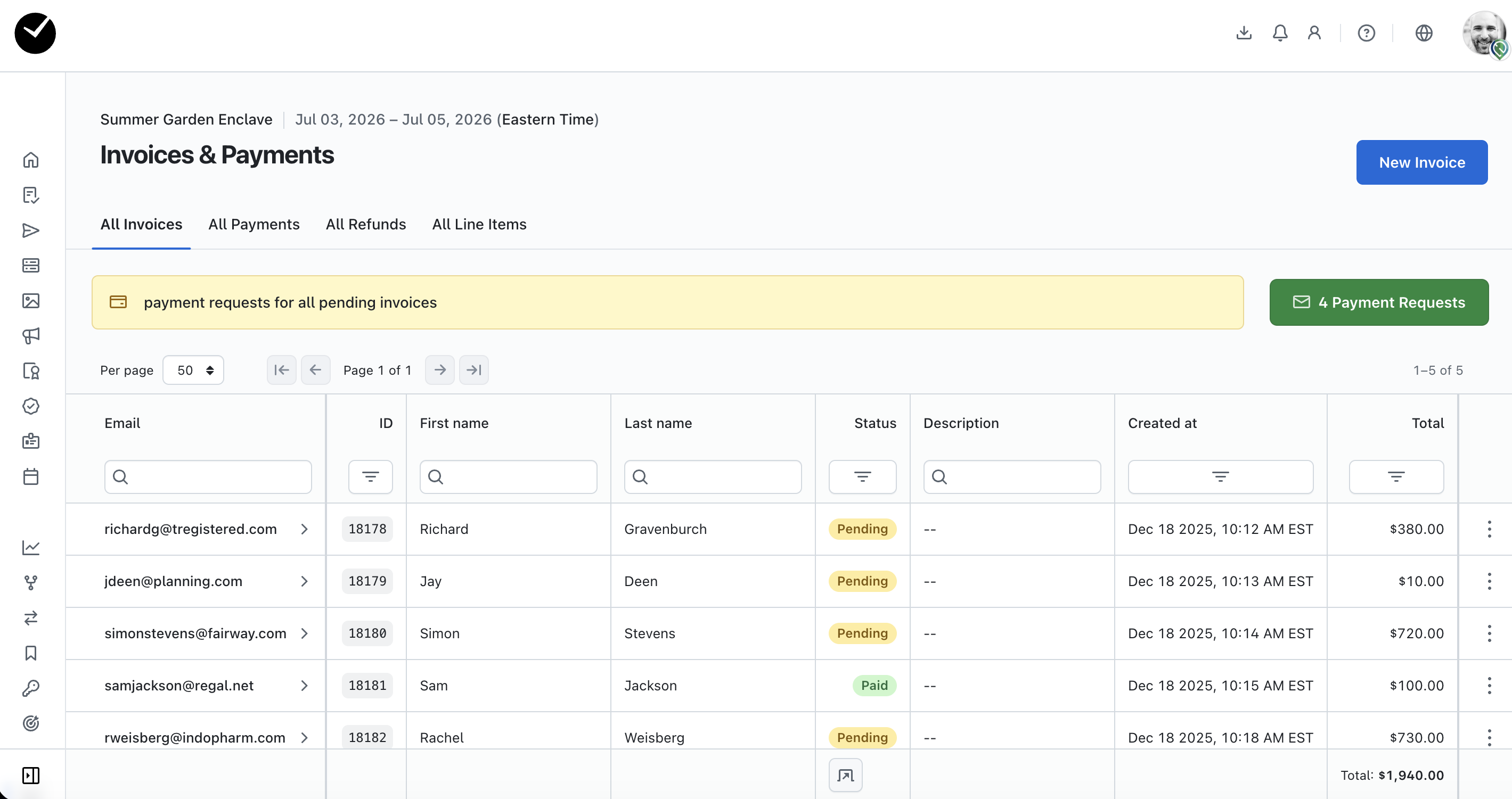Open the megaphone announcements sidebar icon
Screen dimensions: 1512x799
pos(30,335)
